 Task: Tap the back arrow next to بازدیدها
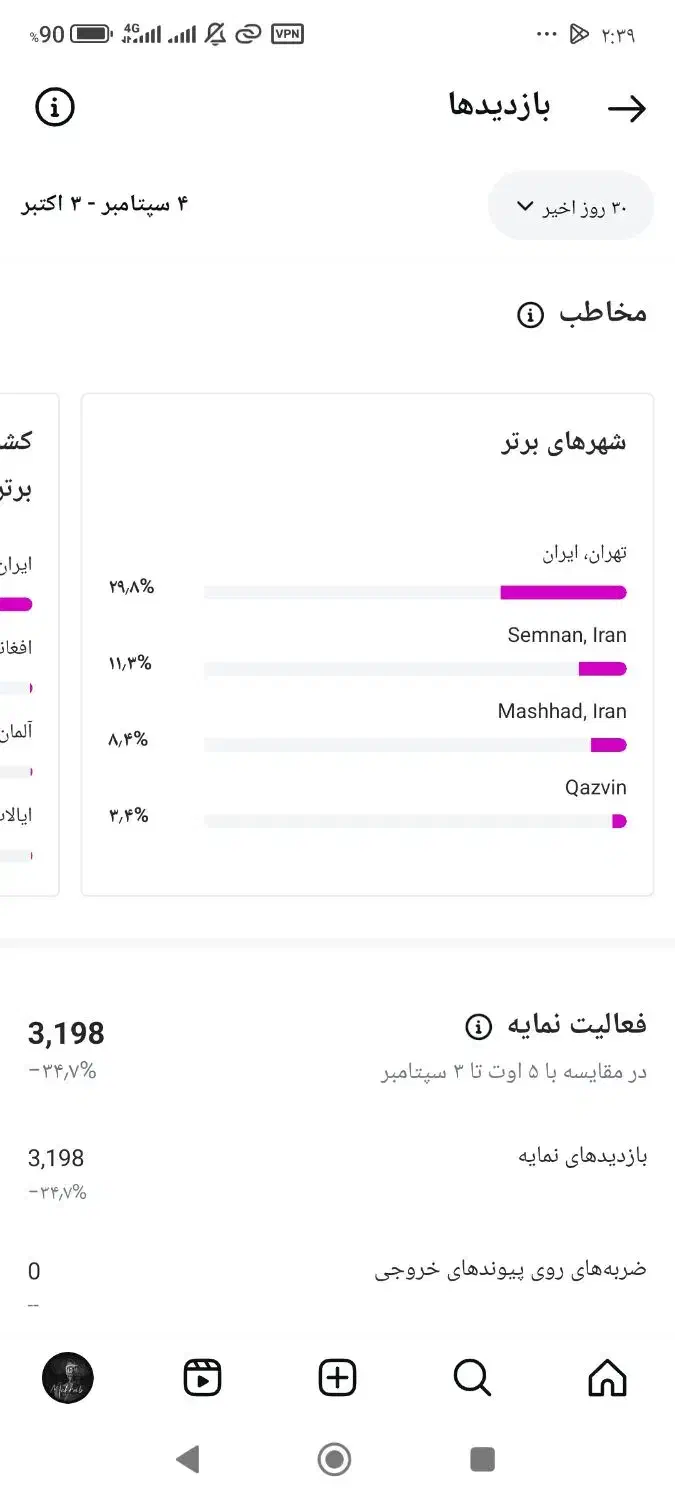[627, 109]
